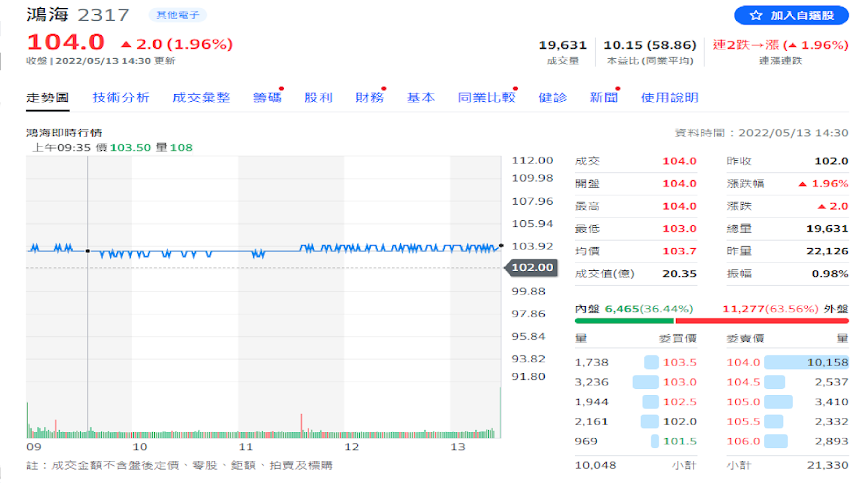Click the 10.15 (58.86) 本益比 value
The image size is (859, 483).
(x=650, y=45)
